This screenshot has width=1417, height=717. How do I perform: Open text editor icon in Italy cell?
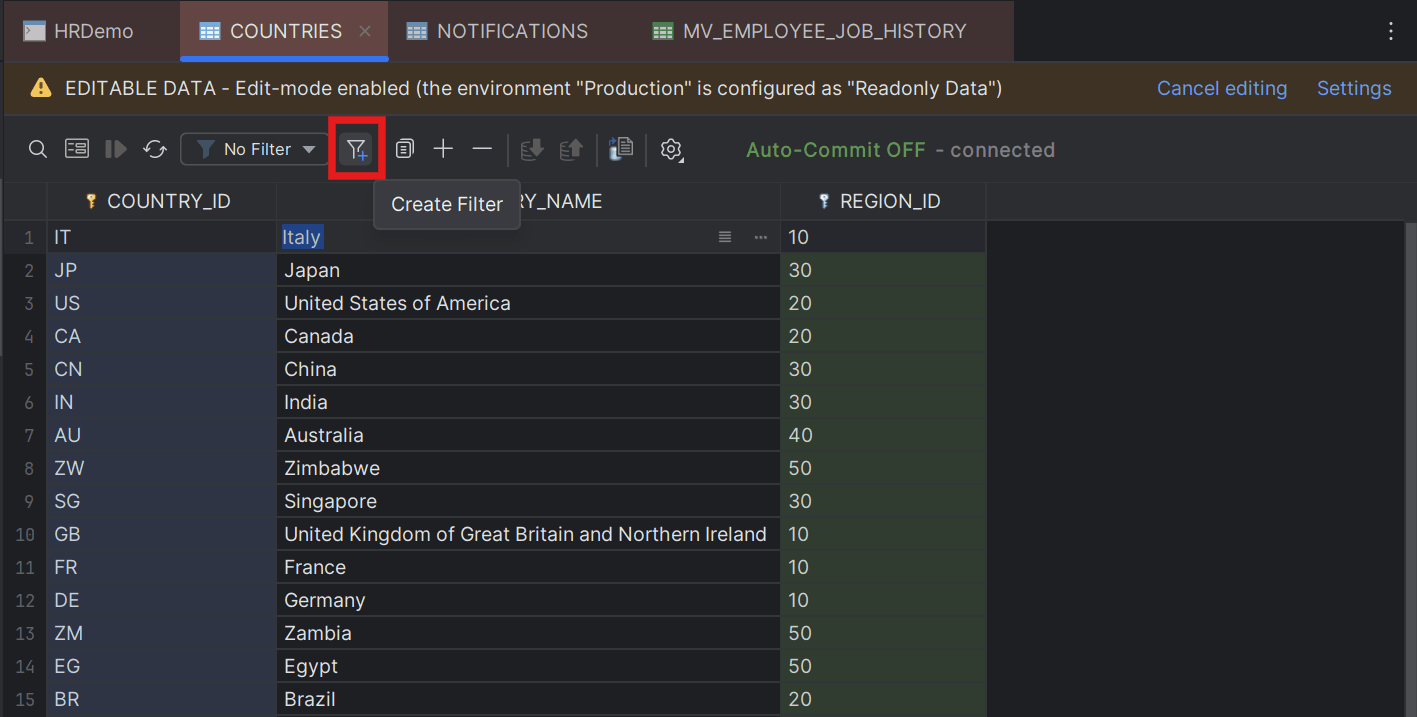[725, 237]
